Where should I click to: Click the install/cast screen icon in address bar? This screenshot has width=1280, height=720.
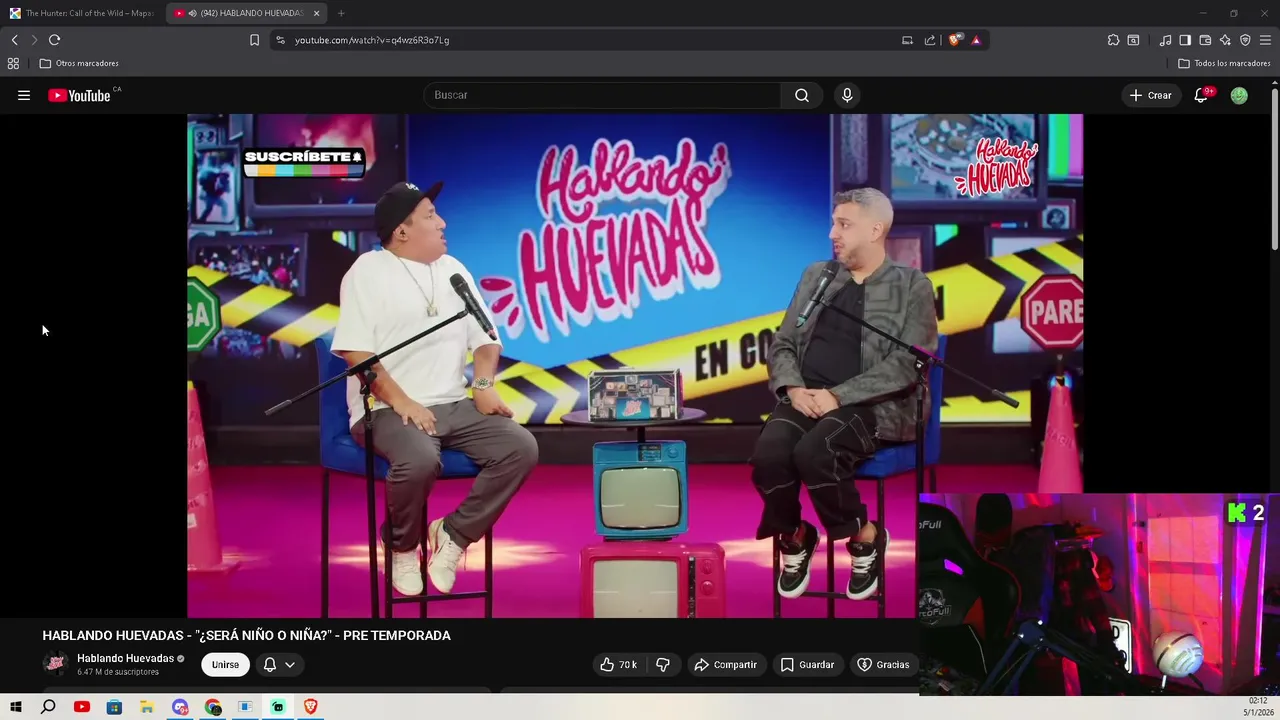coord(907,40)
